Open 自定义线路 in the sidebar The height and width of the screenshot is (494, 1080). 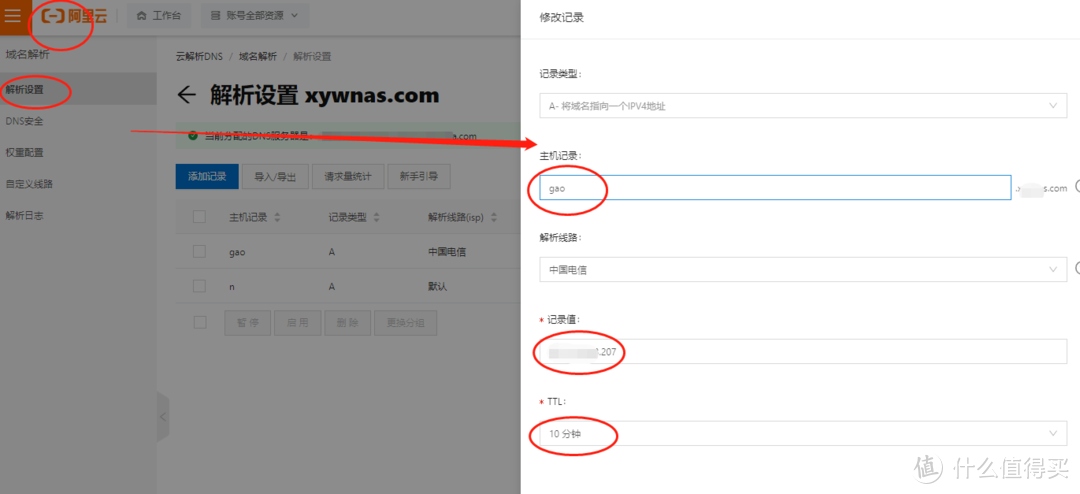[x=30, y=184]
